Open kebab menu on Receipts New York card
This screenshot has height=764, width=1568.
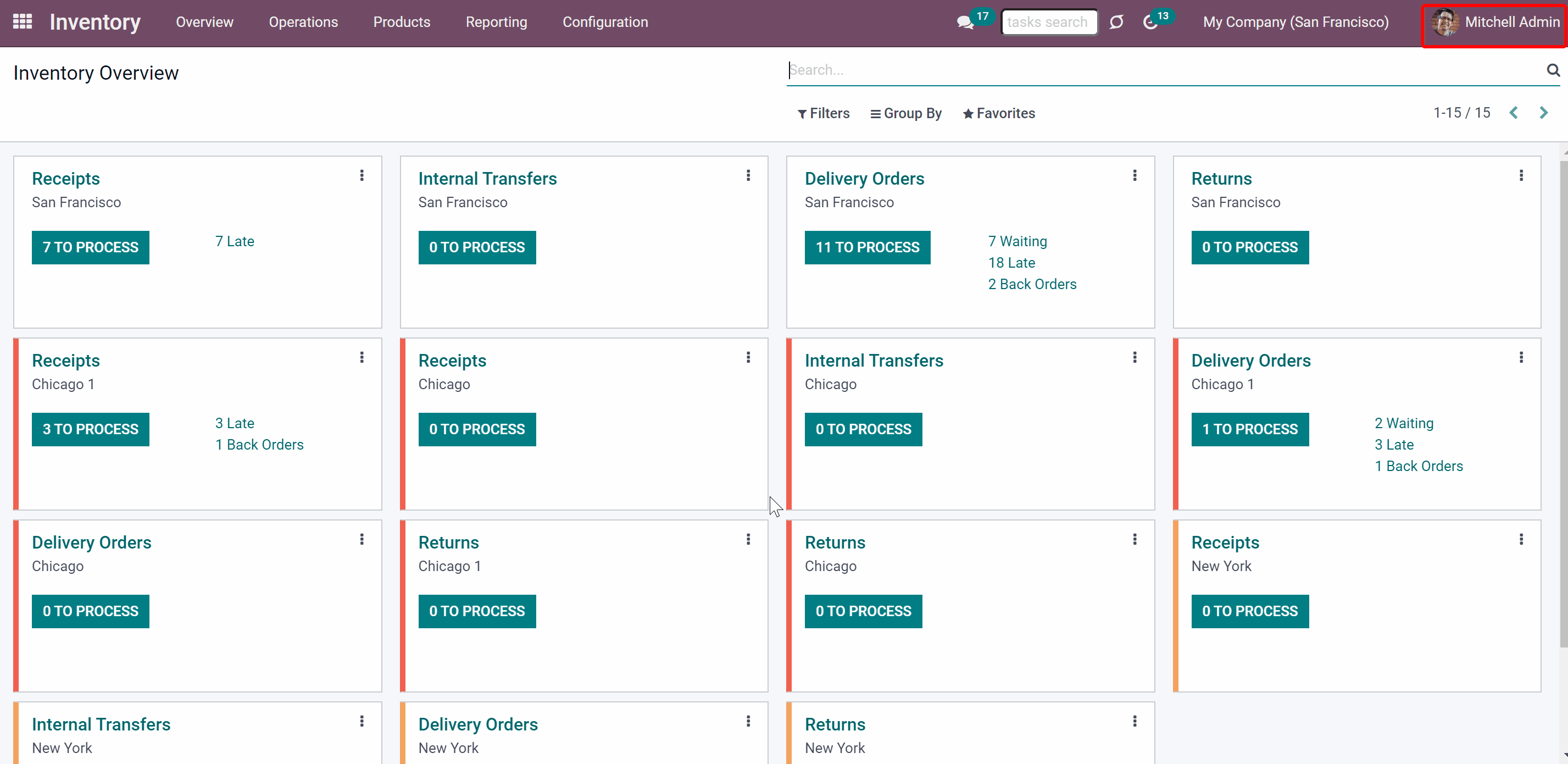(x=1521, y=539)
